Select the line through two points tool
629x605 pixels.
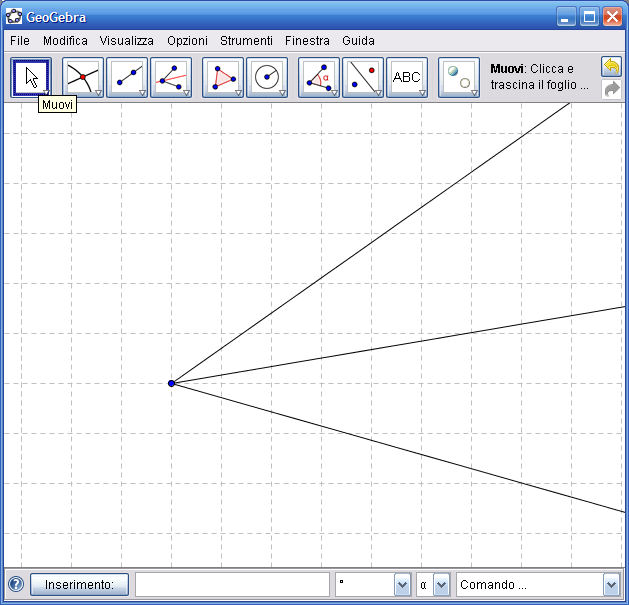coord(127,77)
